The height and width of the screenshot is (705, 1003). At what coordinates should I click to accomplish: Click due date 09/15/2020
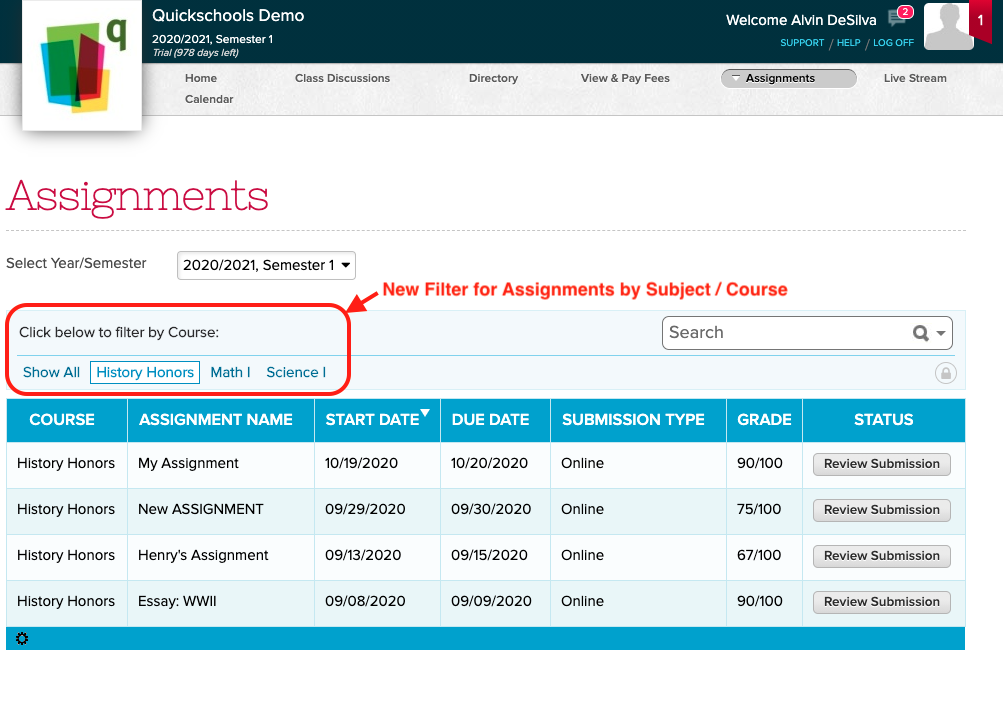coord(489,555)
